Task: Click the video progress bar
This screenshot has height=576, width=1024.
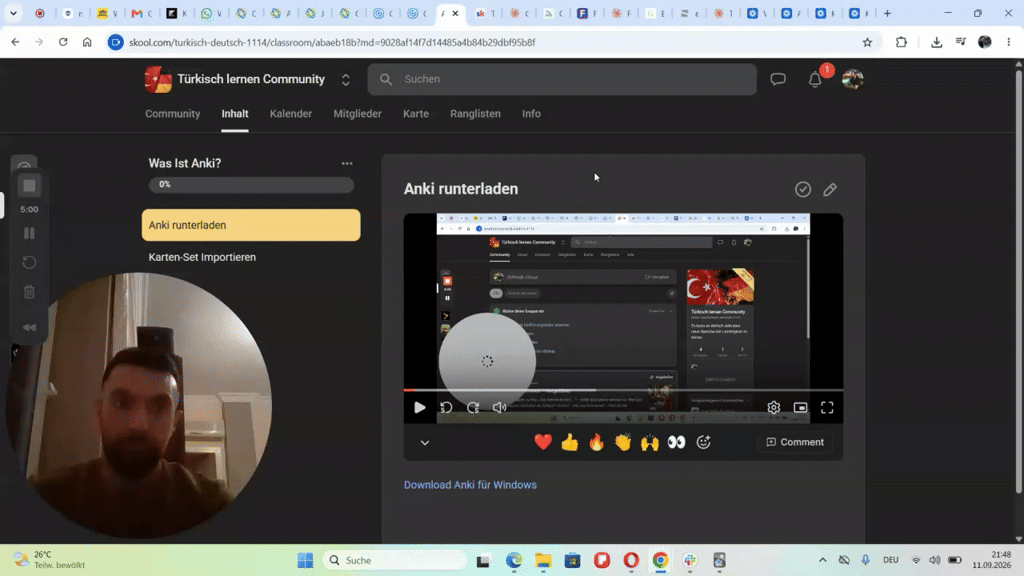Action: pos(623,390)
